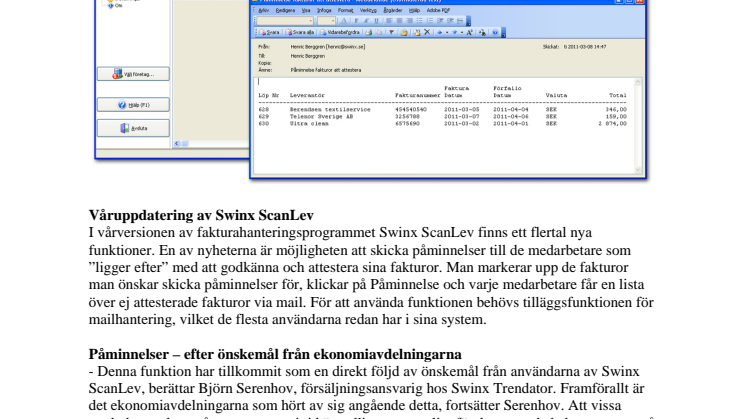Expand formatting toolbar options chevron
The height and width of the screenshot is (419, 746).
pyautogui.click(x=469, y=21)
